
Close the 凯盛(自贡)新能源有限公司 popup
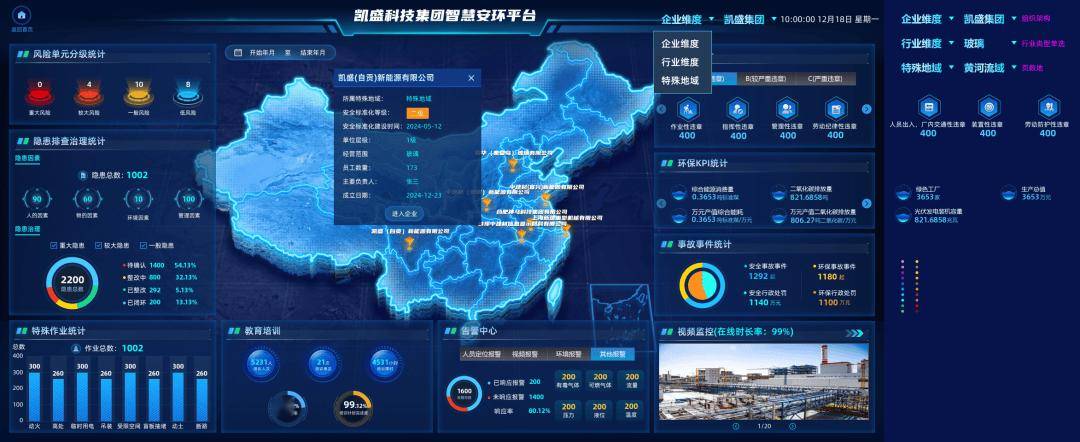(471, 77)
